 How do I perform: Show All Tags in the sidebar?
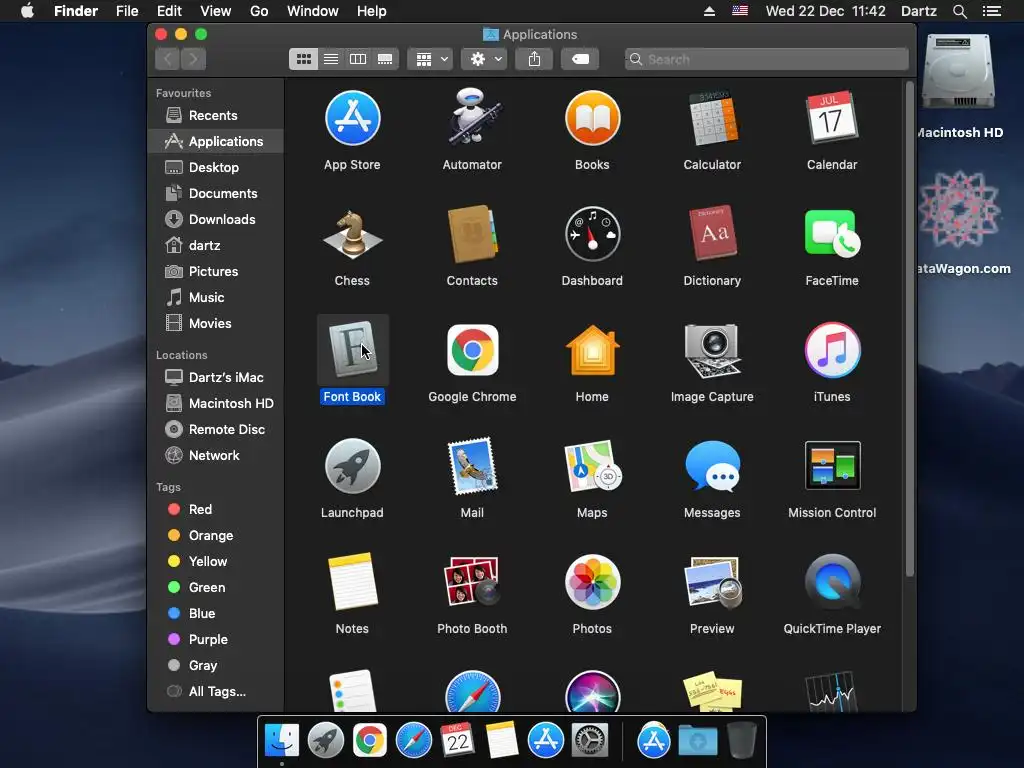(x=216, y=692)
